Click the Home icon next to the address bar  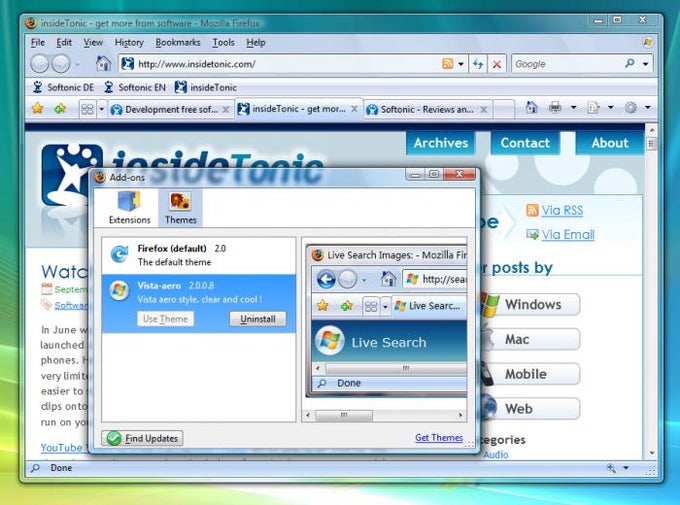click(x=103, y=63)
